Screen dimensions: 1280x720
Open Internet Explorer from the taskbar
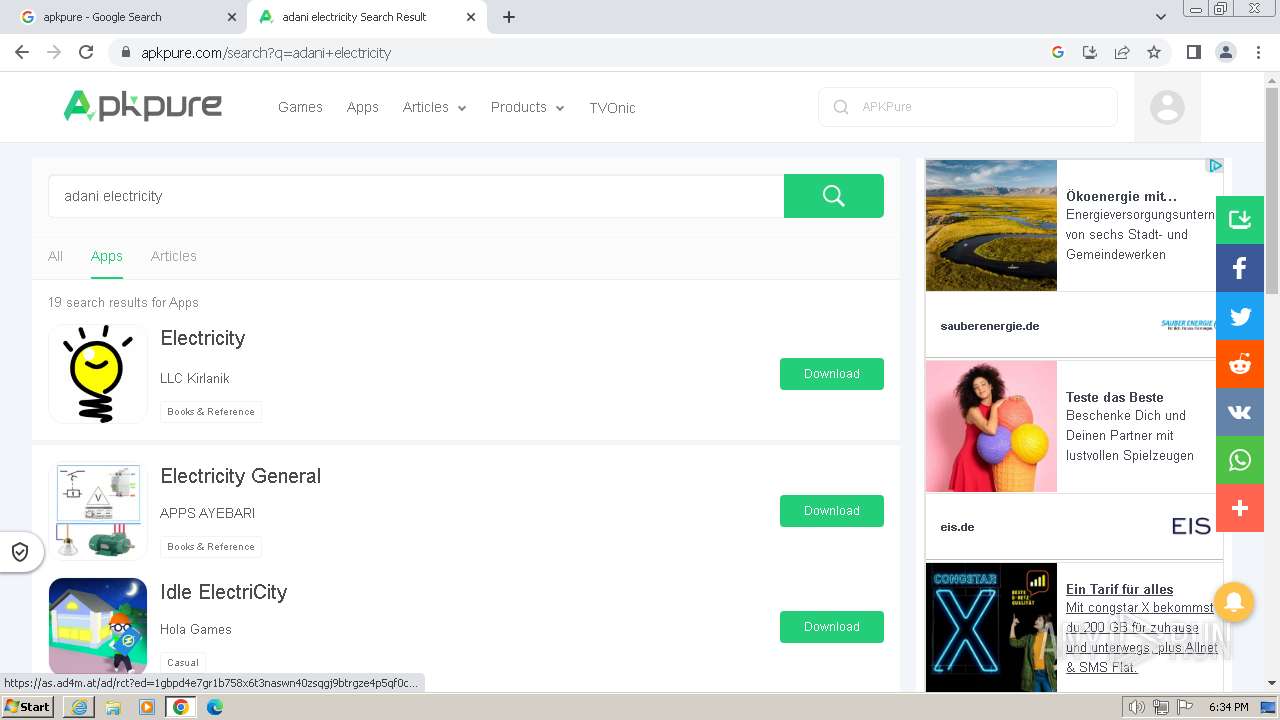(79, 707)
